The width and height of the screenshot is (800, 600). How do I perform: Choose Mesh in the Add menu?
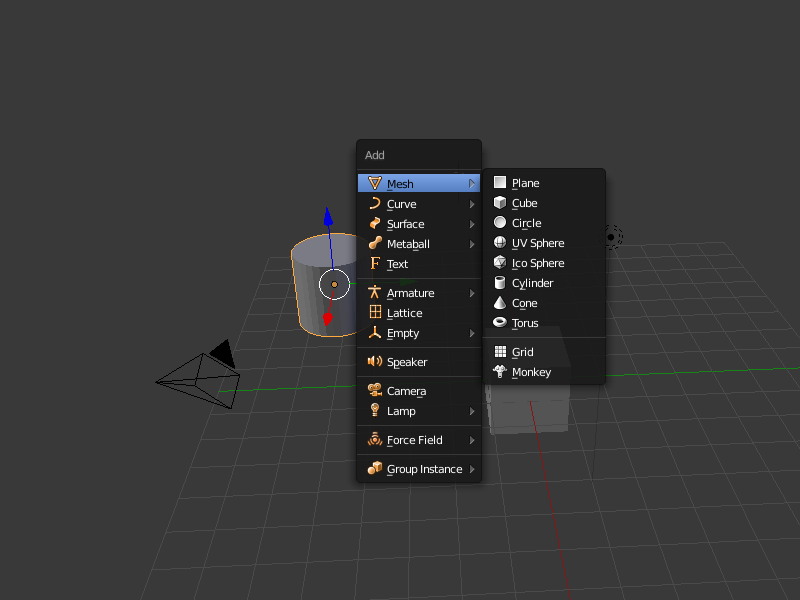coord(419,184)
